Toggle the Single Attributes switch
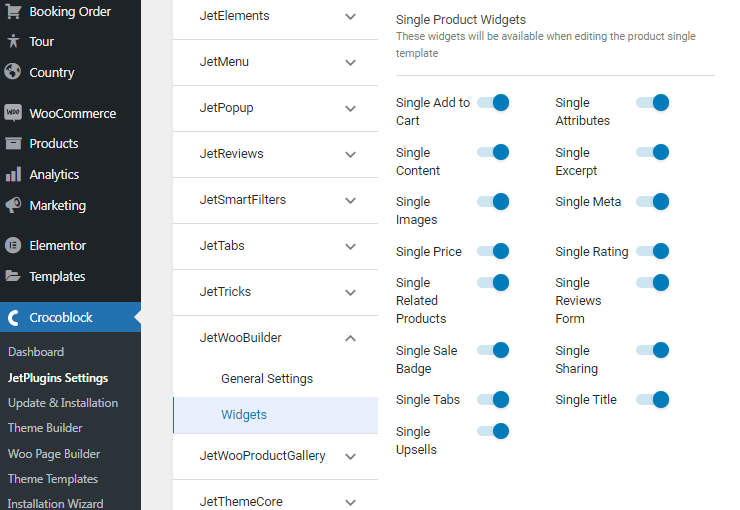The height and width of the screenshot is (510, 740). click(653, 102)
